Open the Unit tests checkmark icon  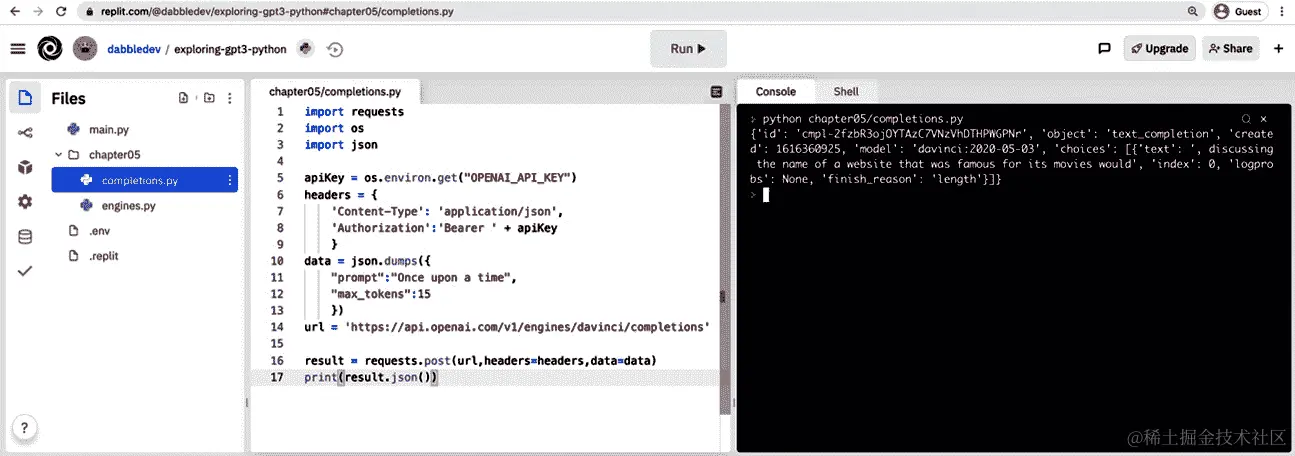[25, 271]
